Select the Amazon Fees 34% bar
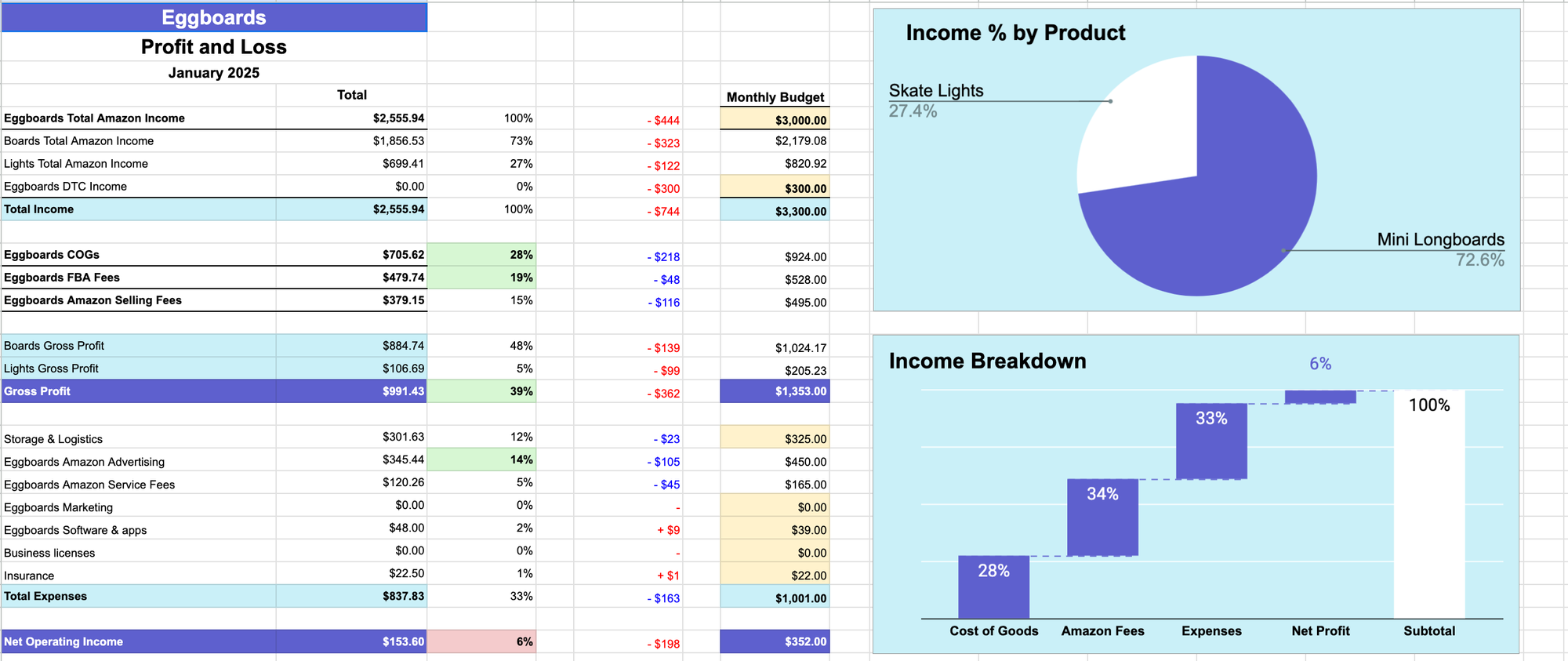The image size is (1568, 661). point(1102,518)
